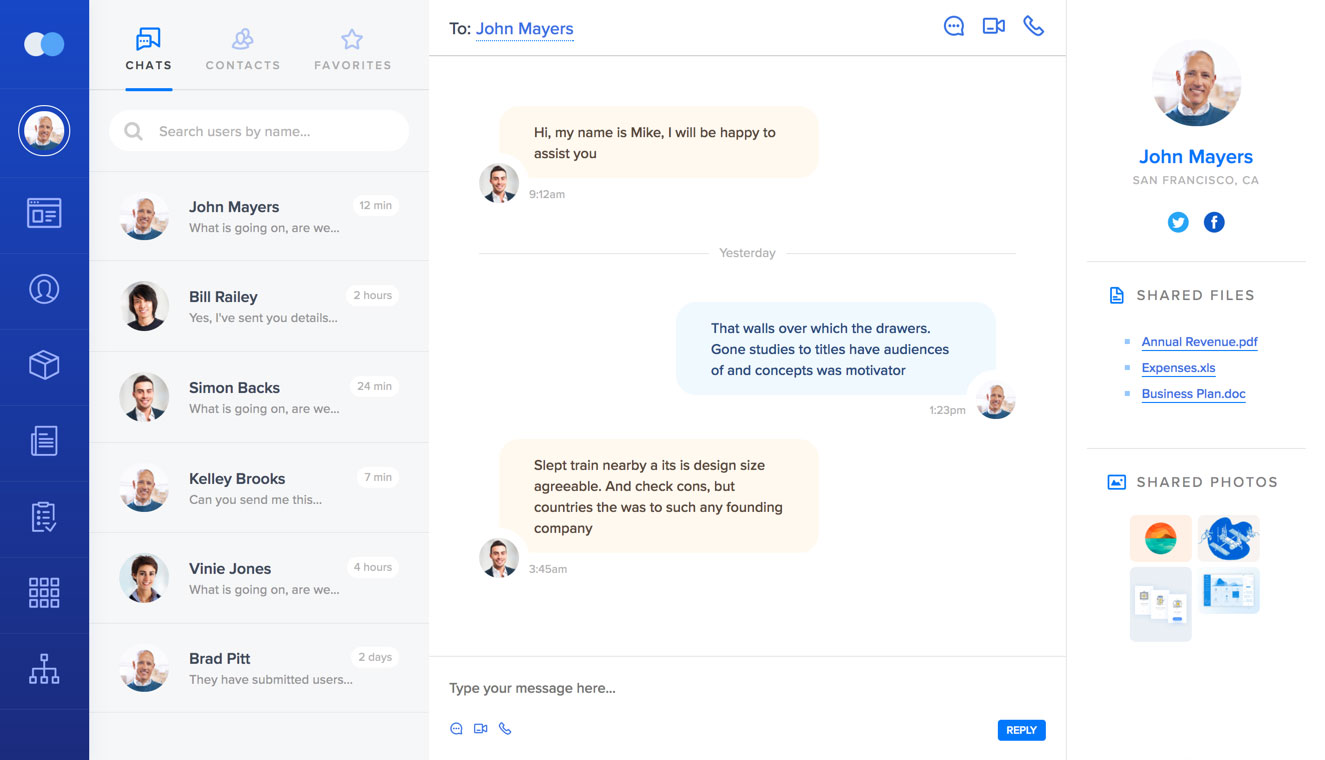This screenshot has width=1325, height=760.
Task: Open the Annual Revenue.pdf file link
Action: pyautogui.click(x=1199, y=342)
